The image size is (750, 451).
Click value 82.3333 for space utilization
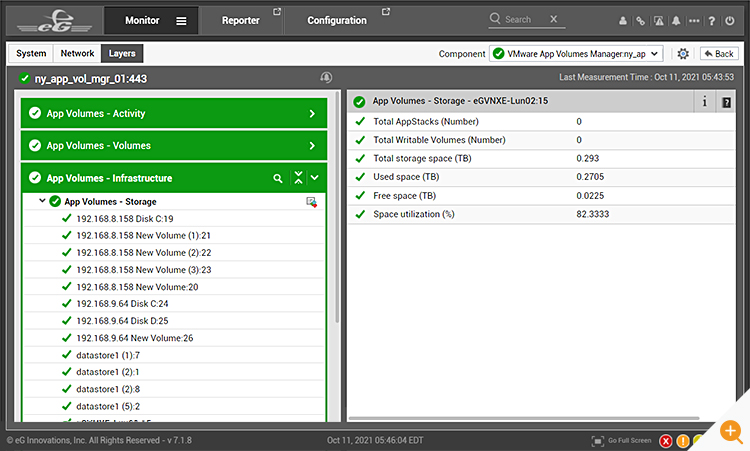click(593, 214)
